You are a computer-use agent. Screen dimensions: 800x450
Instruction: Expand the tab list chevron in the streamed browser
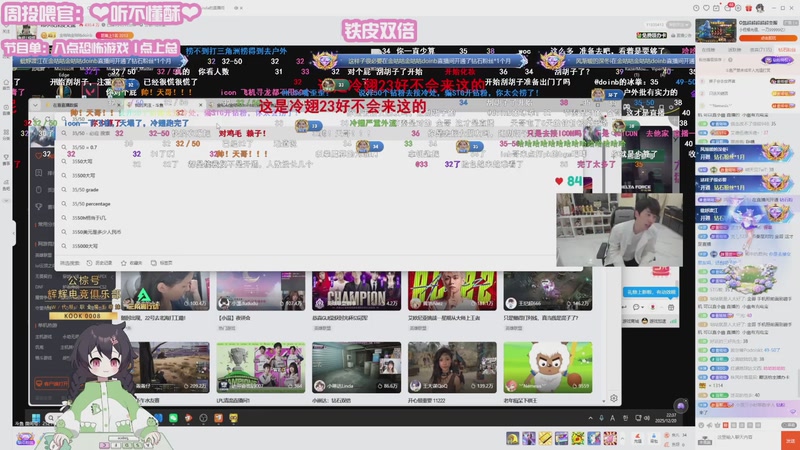click(x=35, y=105)
